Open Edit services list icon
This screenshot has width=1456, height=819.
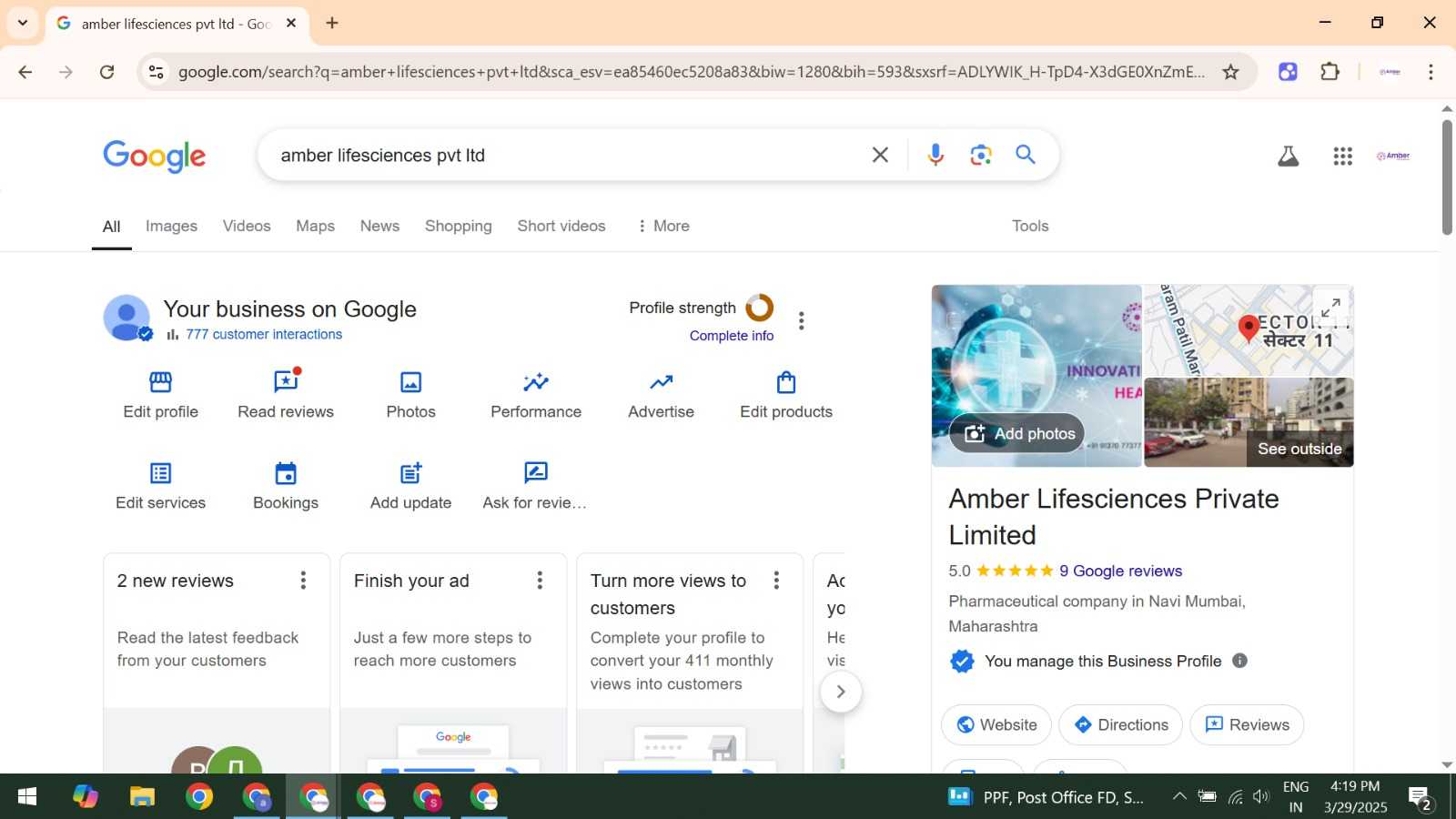pyautogui.click(x=161, y=473)
